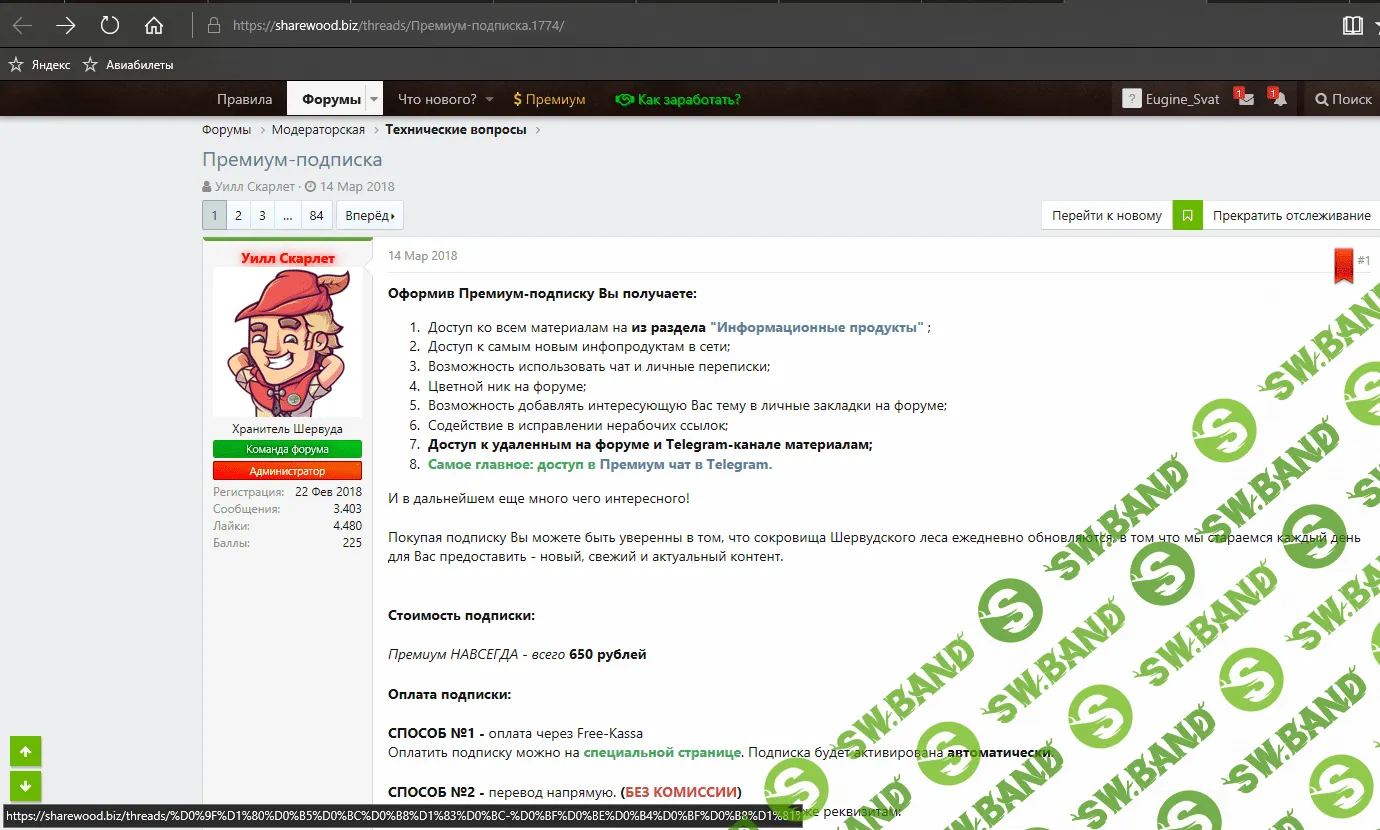Expand the Что нового? menu arrow
This screenshot has height=830, width=1380.
click(x=490, y=99)
